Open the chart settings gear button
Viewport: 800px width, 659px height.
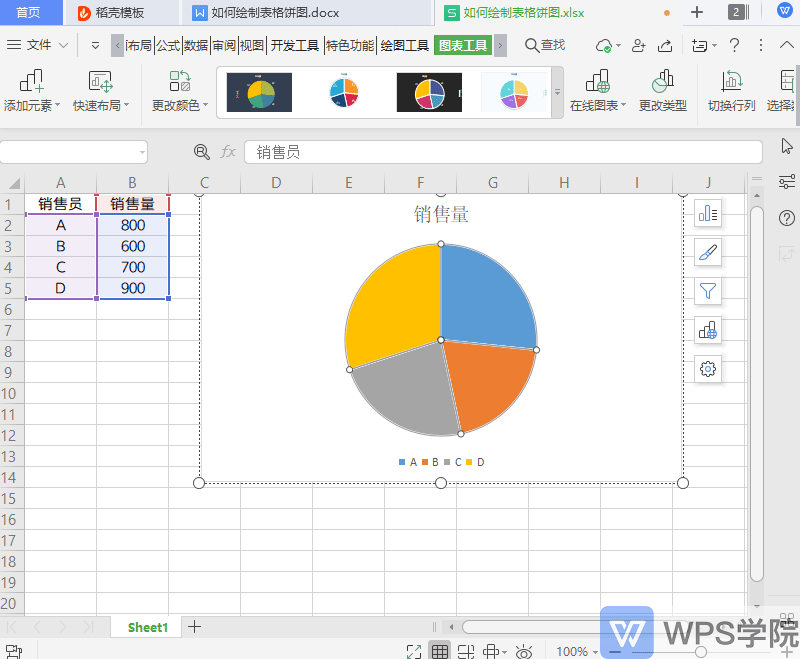(x=708, y=369)
